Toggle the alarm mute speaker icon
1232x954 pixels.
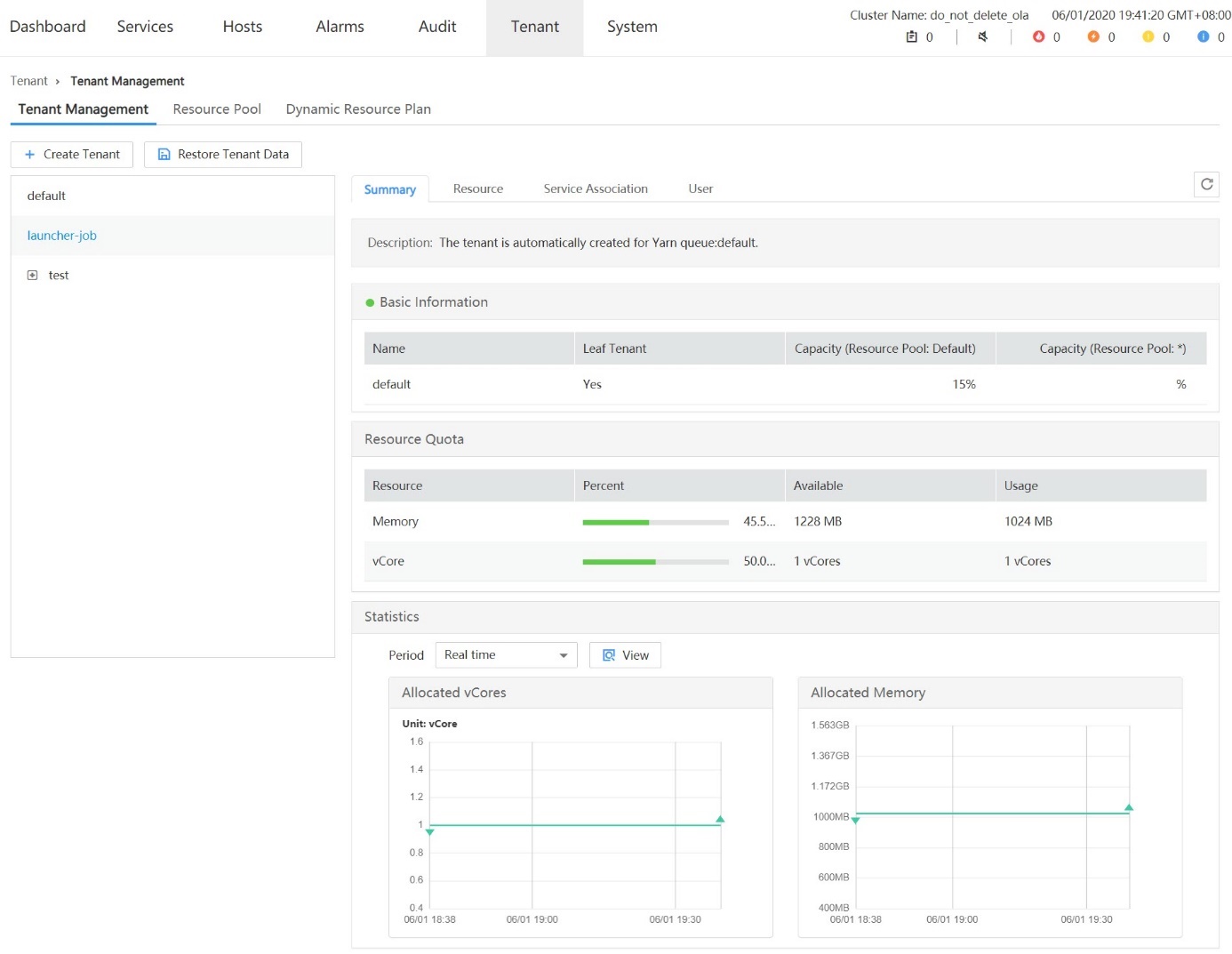(x=983, y=36)
